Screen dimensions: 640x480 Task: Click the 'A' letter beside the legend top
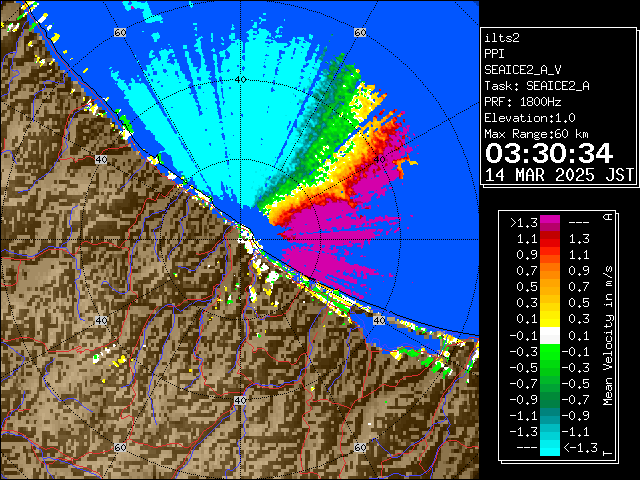point(608,217)
